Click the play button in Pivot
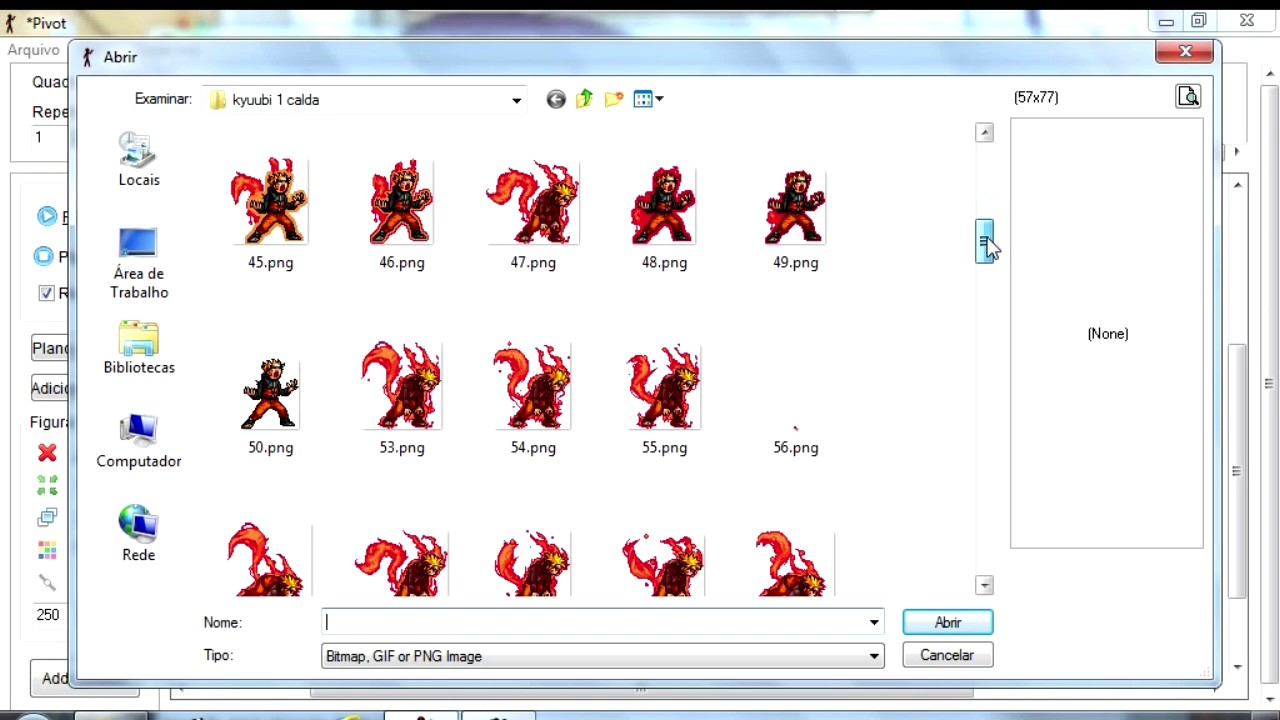 coord(47,216)
